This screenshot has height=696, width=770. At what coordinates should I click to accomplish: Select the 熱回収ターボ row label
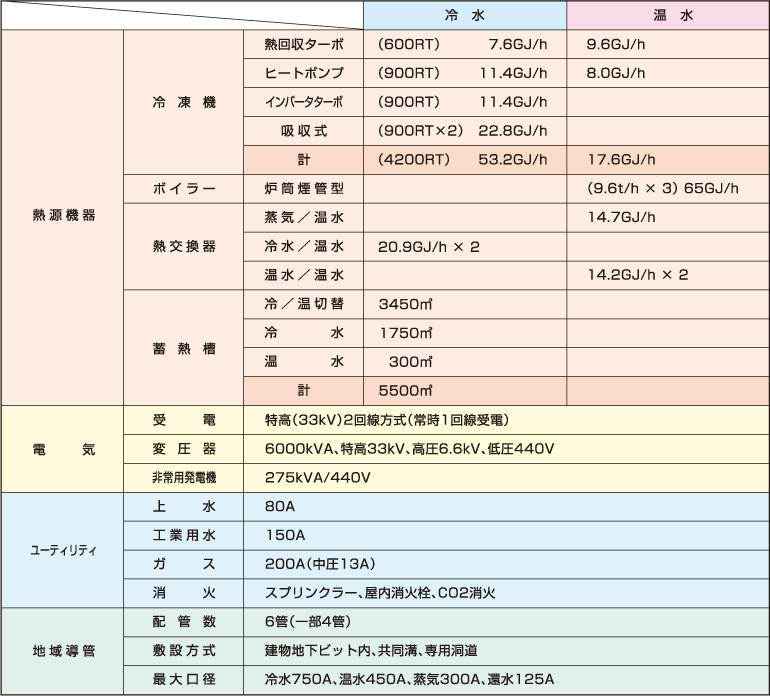point(303,44)
